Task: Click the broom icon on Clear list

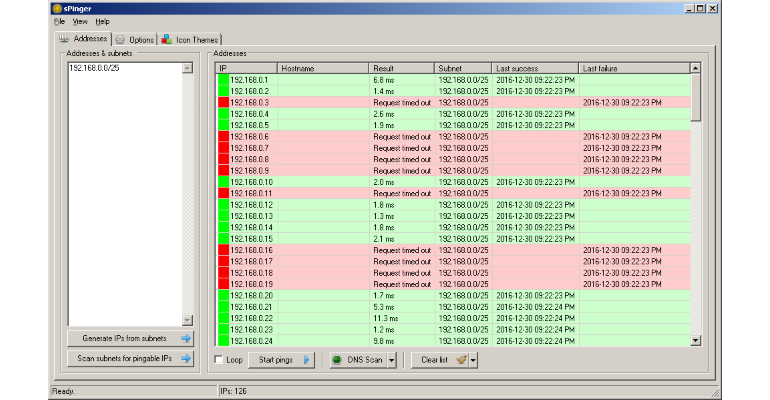Action: click(x=461, y=360)
